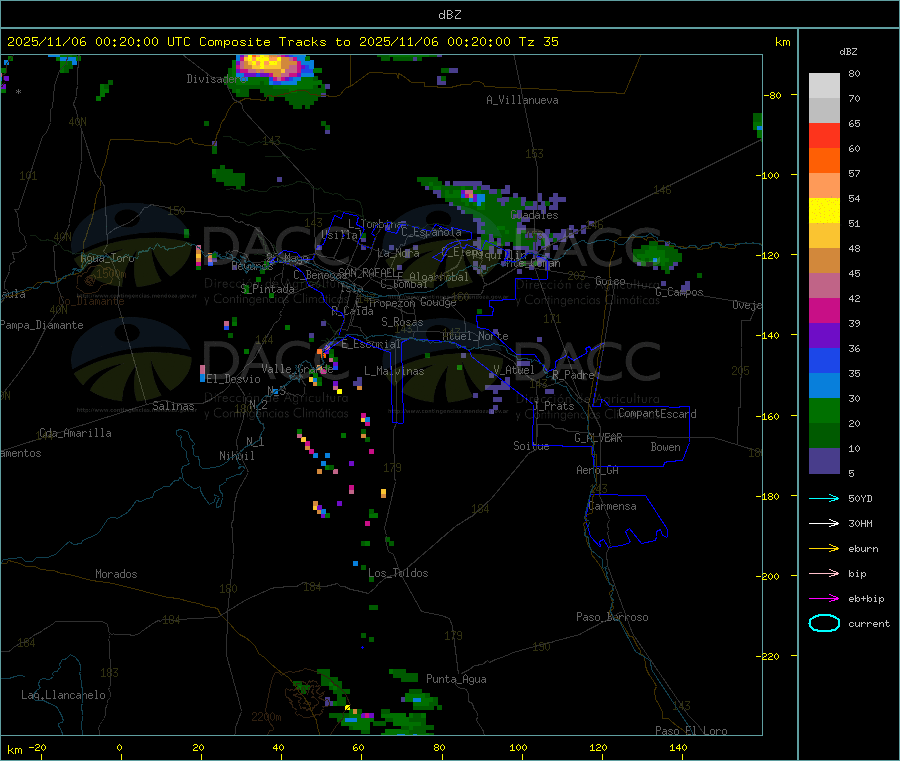Click the J_Prats place label

pos(554,406)
